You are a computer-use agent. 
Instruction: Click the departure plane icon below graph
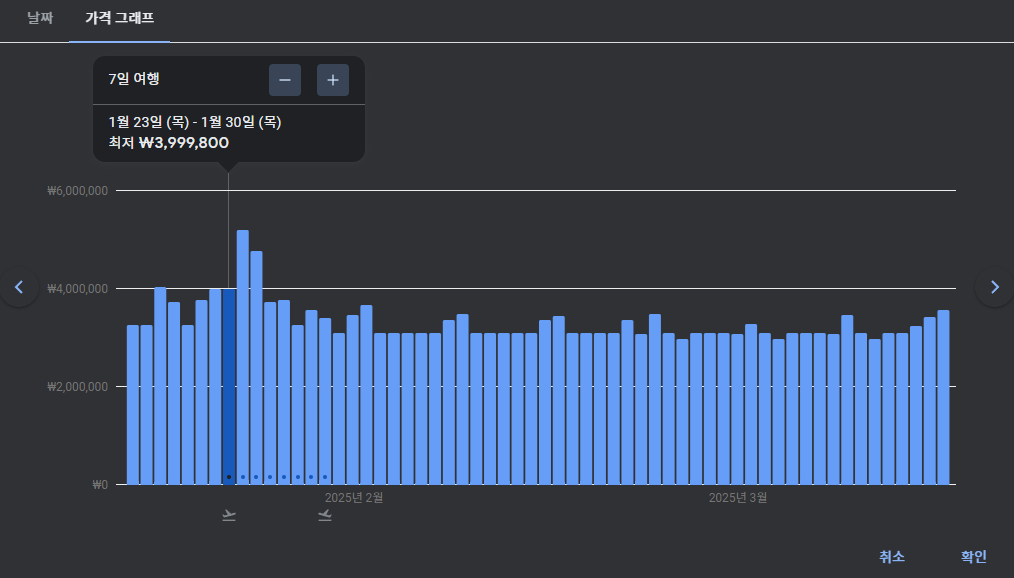pos(229,515)
